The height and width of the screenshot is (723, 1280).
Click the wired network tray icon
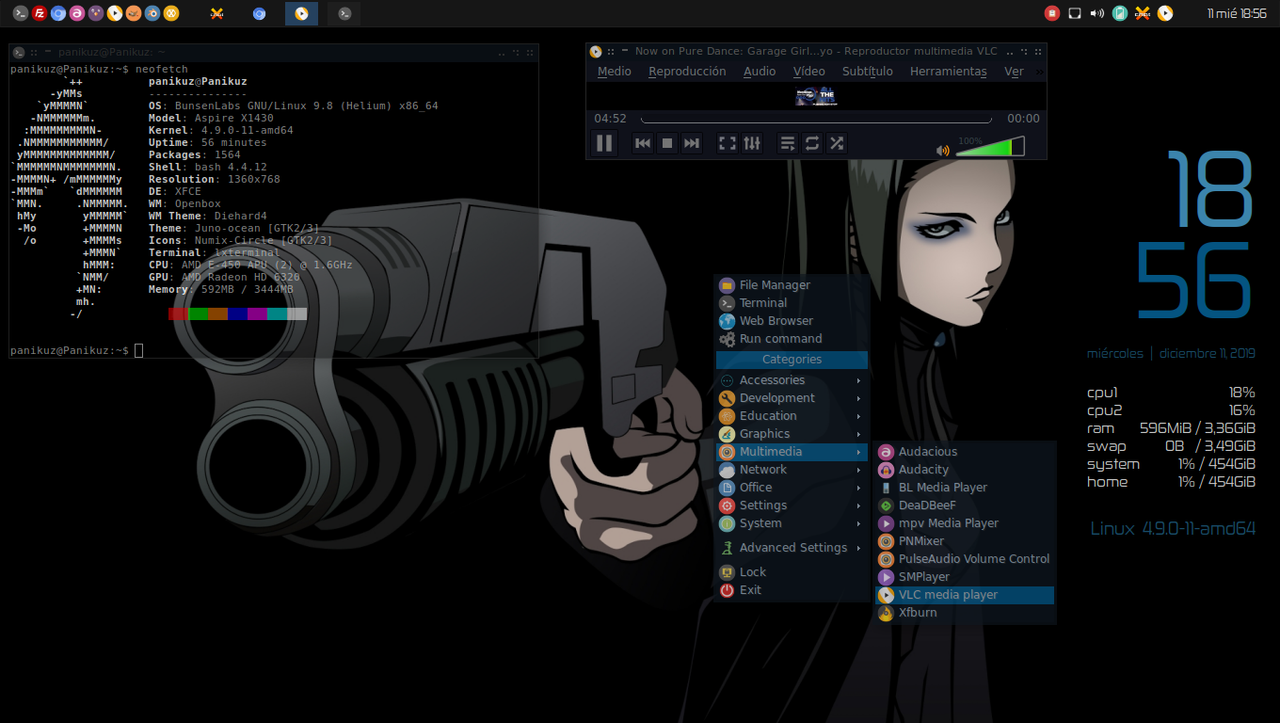pyautogui.click(x=1075, y=13)
